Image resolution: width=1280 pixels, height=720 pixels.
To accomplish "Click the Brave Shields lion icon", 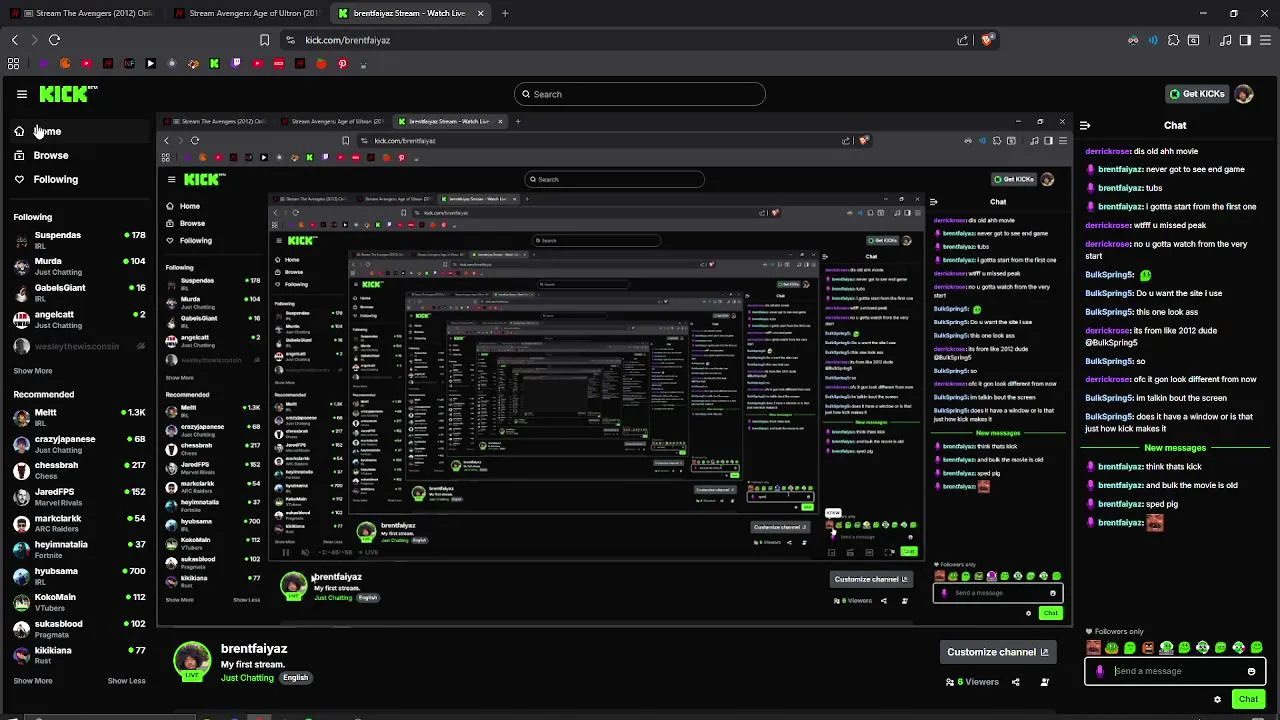I will [987, 40].
